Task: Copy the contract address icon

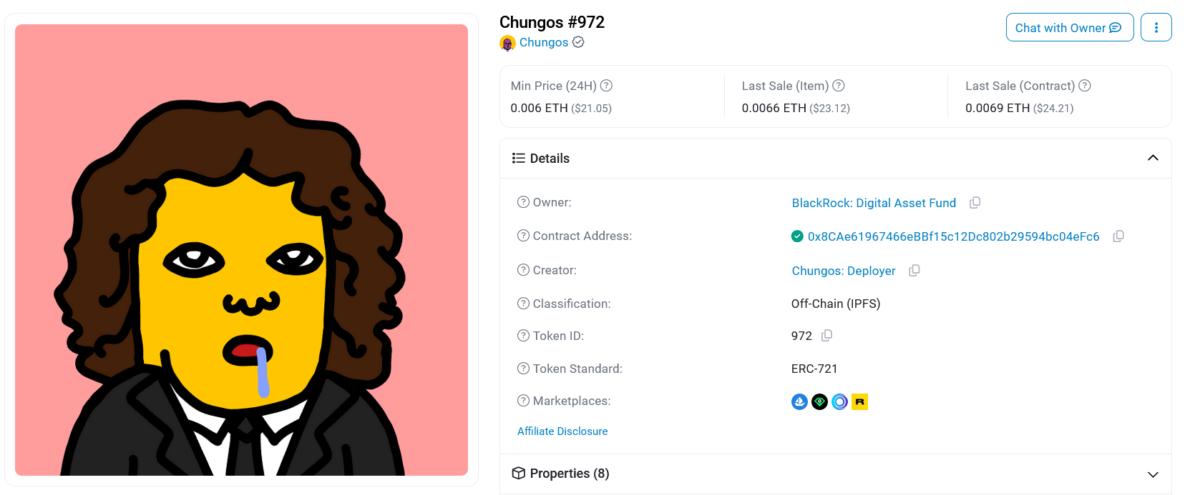Action: click(1118, 237)
